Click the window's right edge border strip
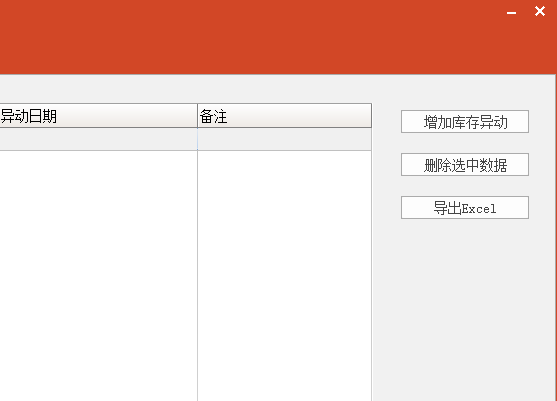The width and height of the screenshot is (557, 401). (556, 238)
